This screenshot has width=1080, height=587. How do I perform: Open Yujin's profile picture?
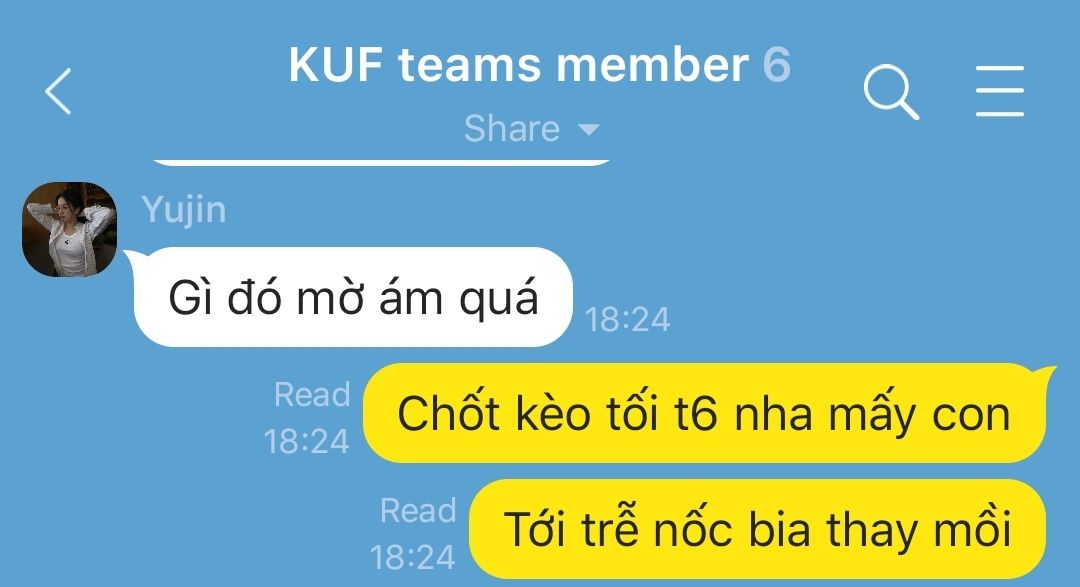point(70,229)
